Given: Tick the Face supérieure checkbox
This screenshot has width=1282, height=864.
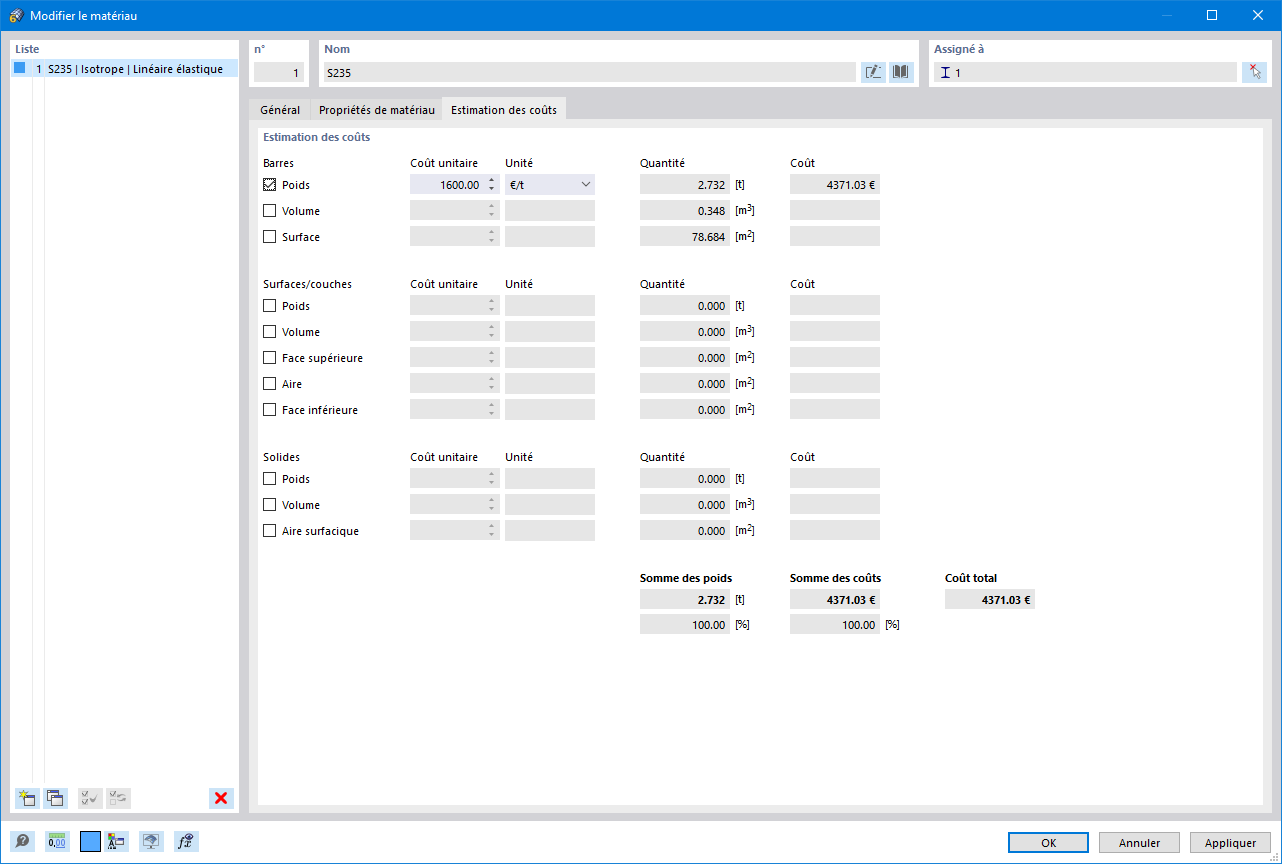Looking at the screenshot, I should pos(270,358).
